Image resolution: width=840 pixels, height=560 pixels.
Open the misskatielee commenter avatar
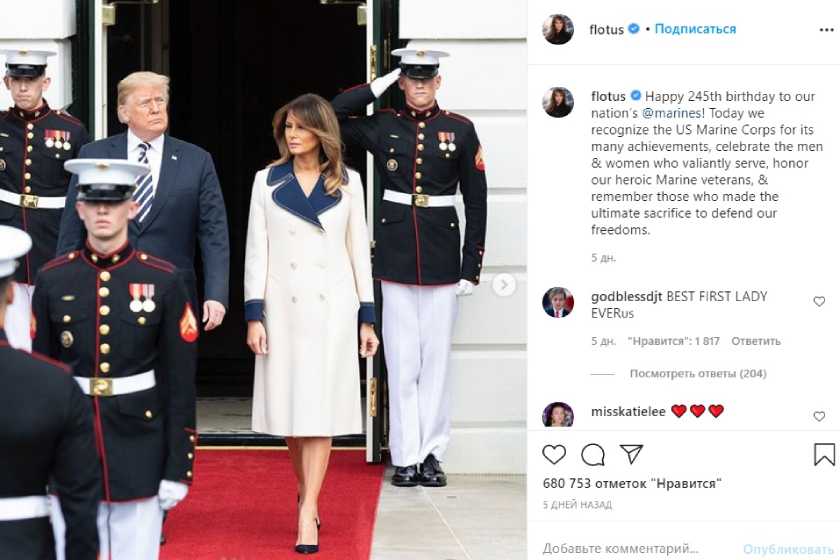558,414
